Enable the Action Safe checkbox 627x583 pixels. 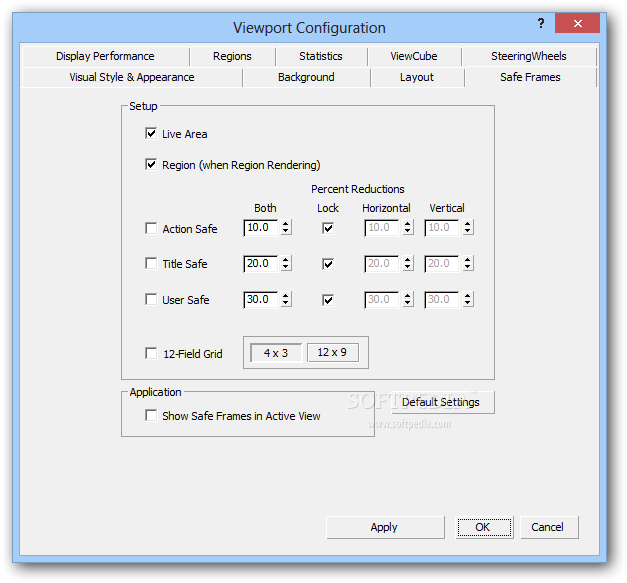coord(151,228)
